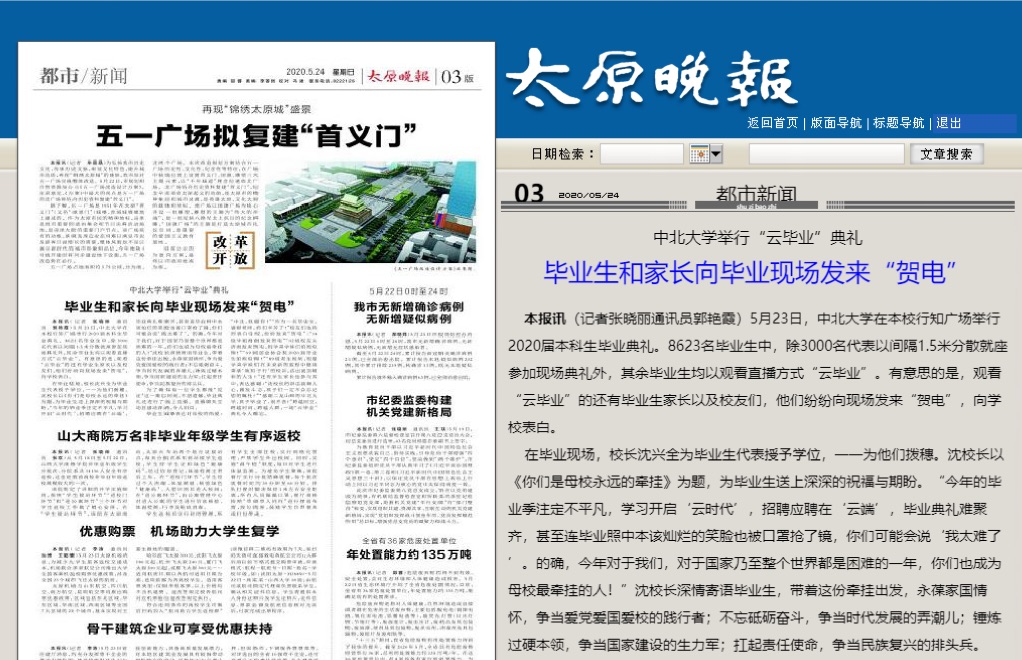The height and width of the screenshot is (660, 1022).
Task: Select the 改革开放 badge on the newspaper page
Action: 230,250
